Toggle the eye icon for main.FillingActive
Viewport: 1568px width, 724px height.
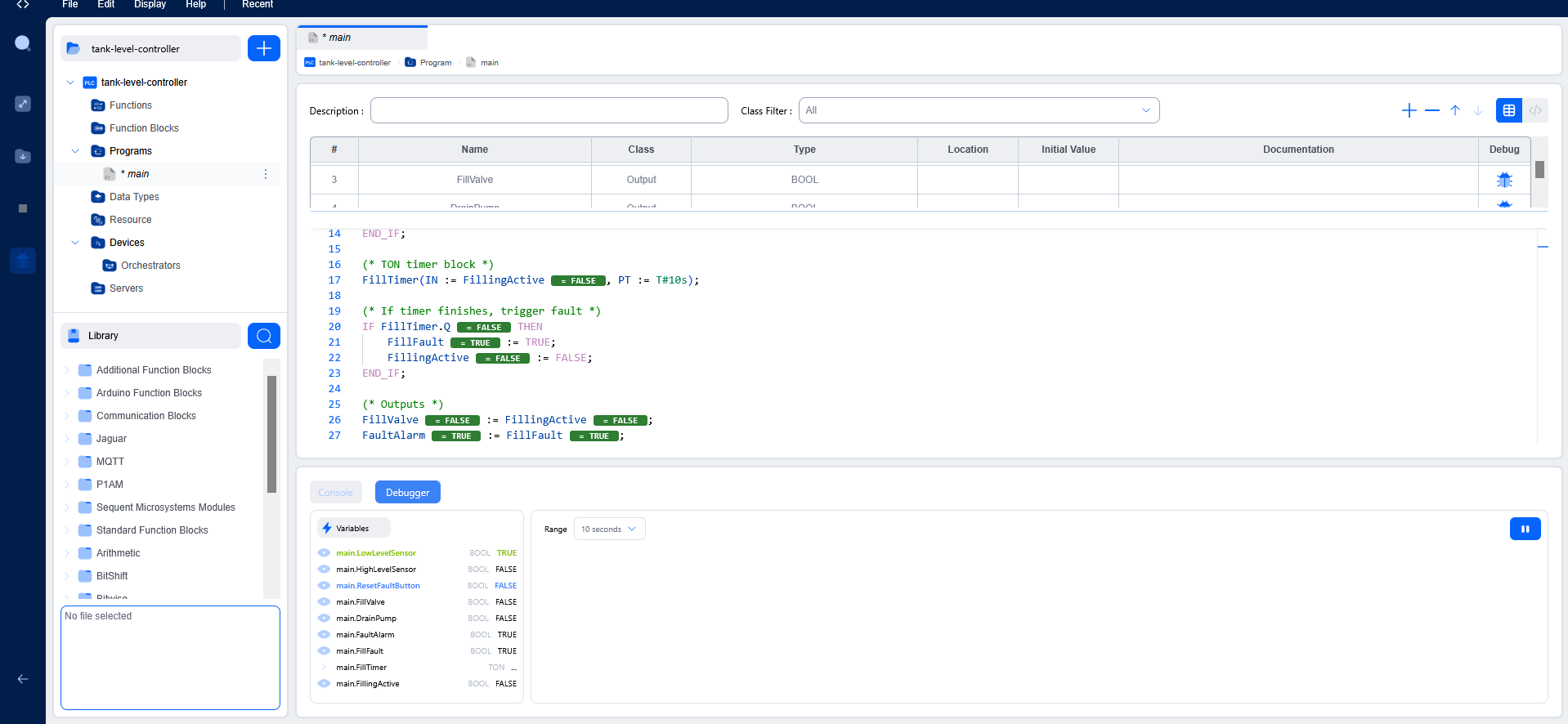click(324, 683)
